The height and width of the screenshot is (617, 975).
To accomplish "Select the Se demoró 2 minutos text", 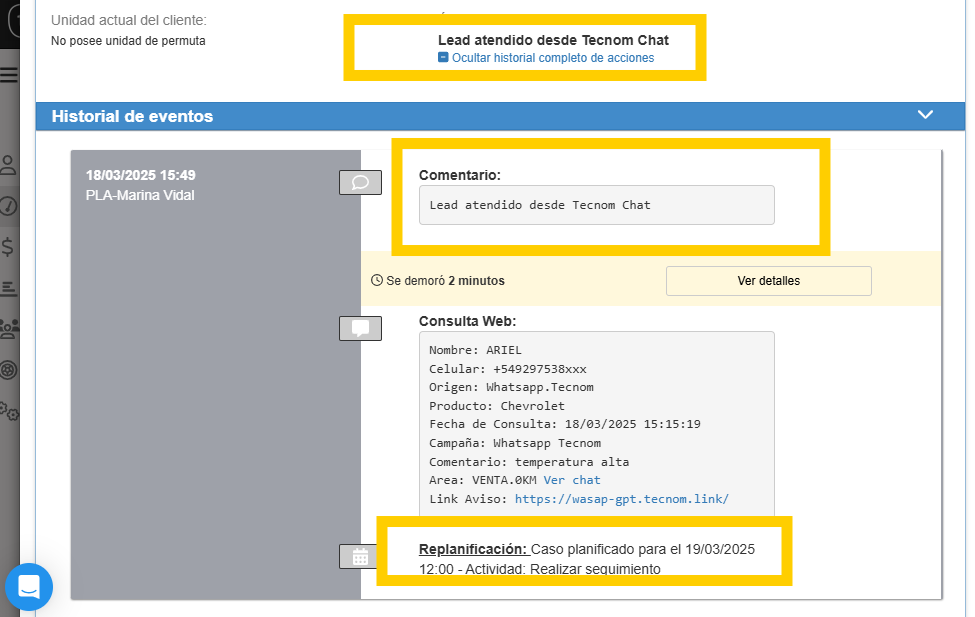I will point(445,281).
